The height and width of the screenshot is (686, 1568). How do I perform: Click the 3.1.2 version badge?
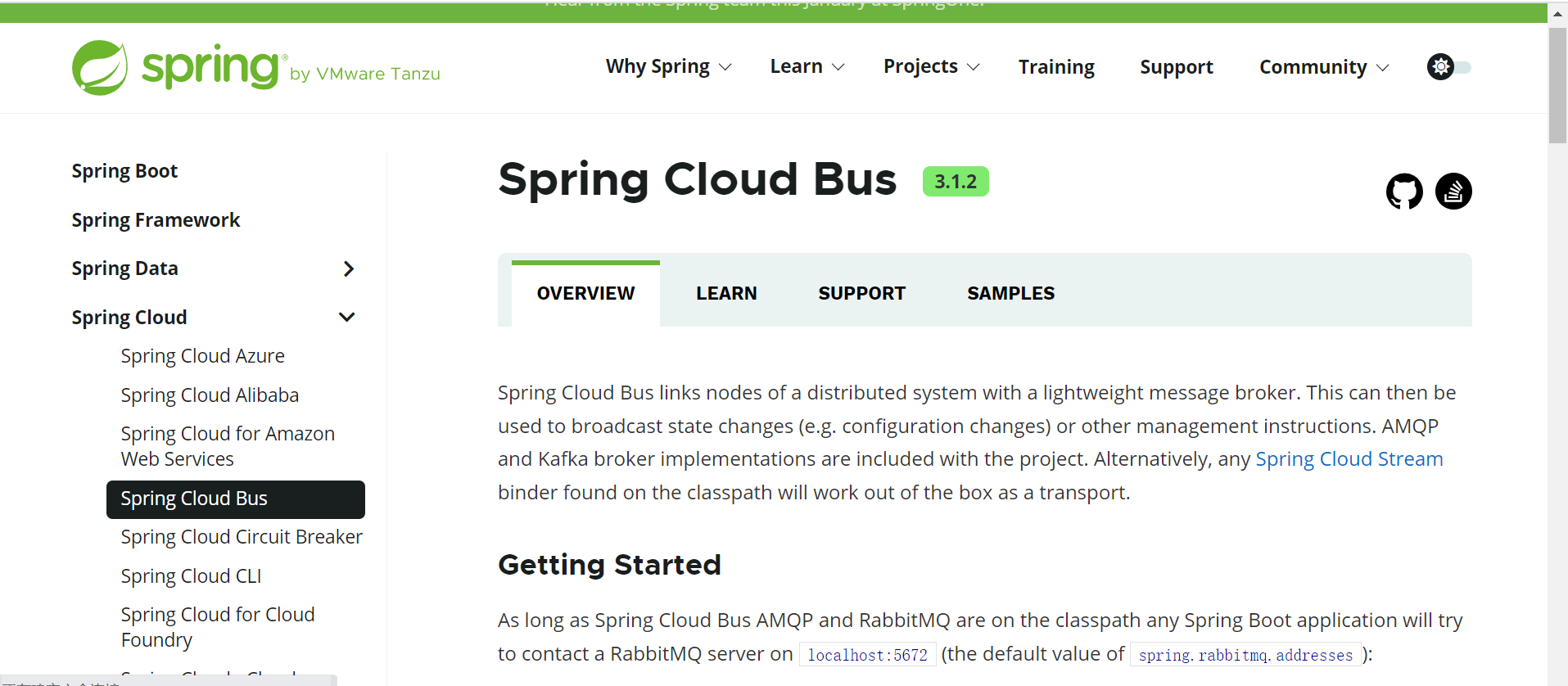[x=956, y=182]
